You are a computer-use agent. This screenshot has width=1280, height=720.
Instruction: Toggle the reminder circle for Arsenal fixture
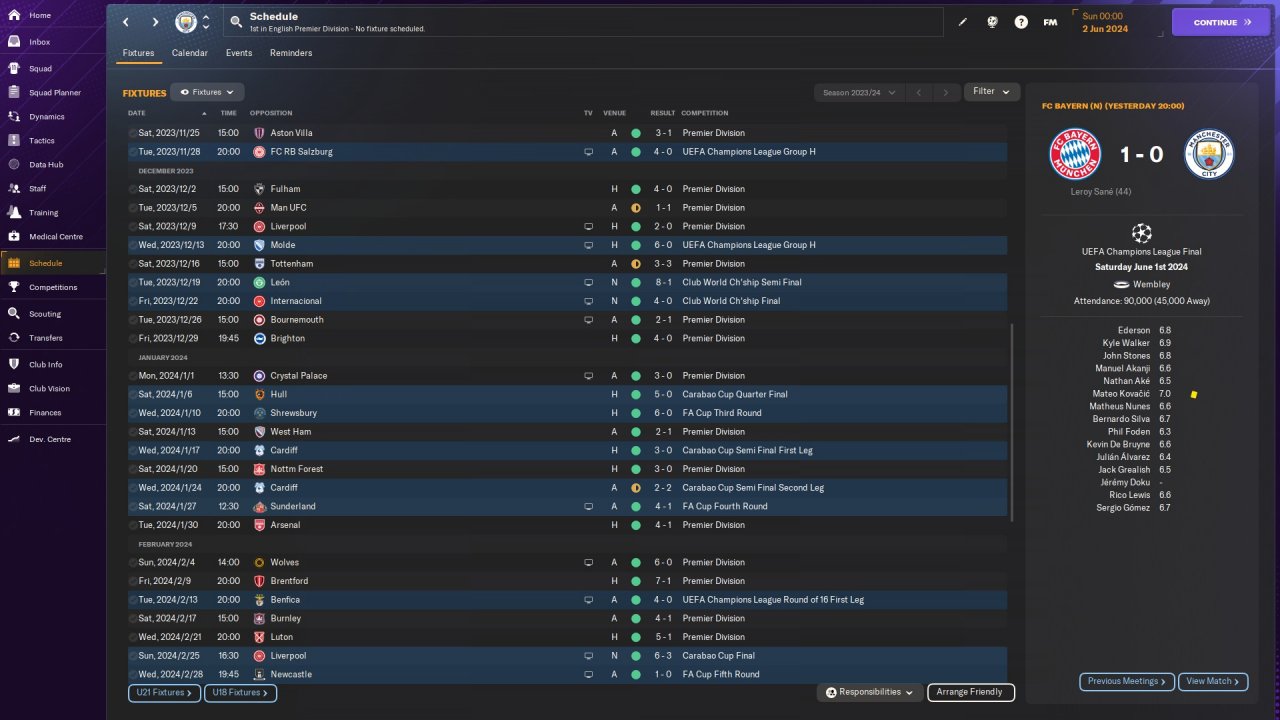pos(133,525)
